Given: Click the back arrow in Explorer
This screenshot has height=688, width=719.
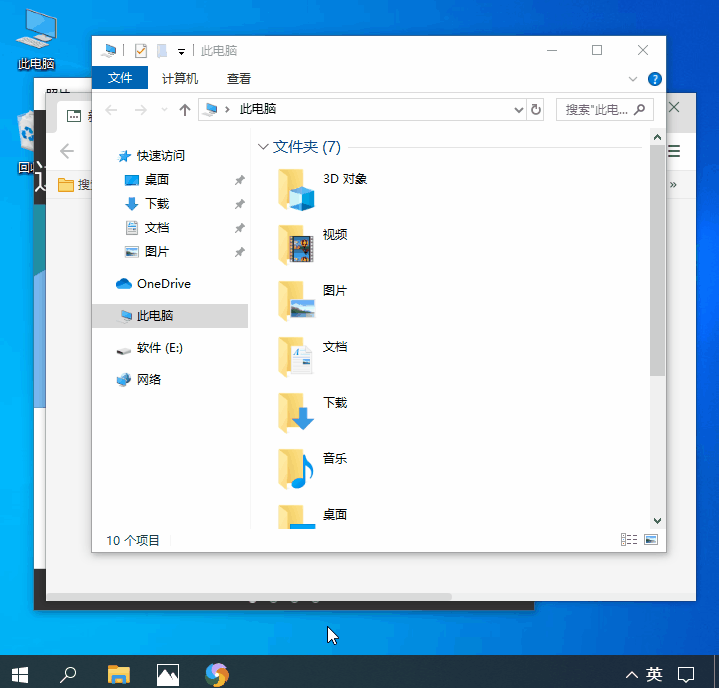Looking at the screenshot, I should [x=111, y=110].
